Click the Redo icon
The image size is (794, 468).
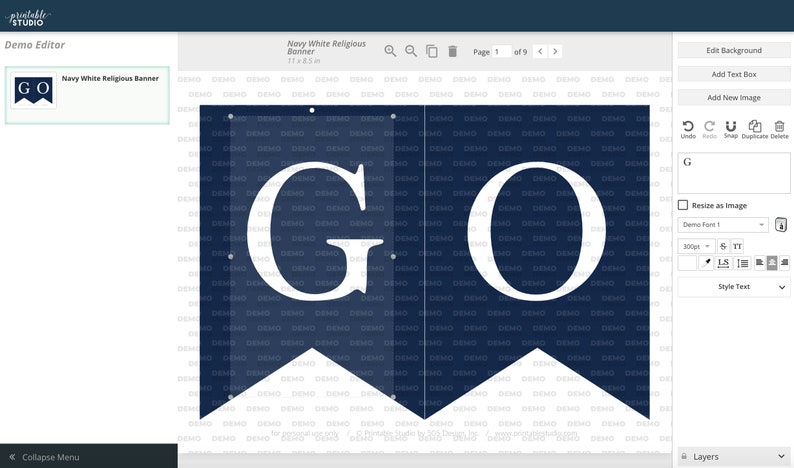coord(709,129)
